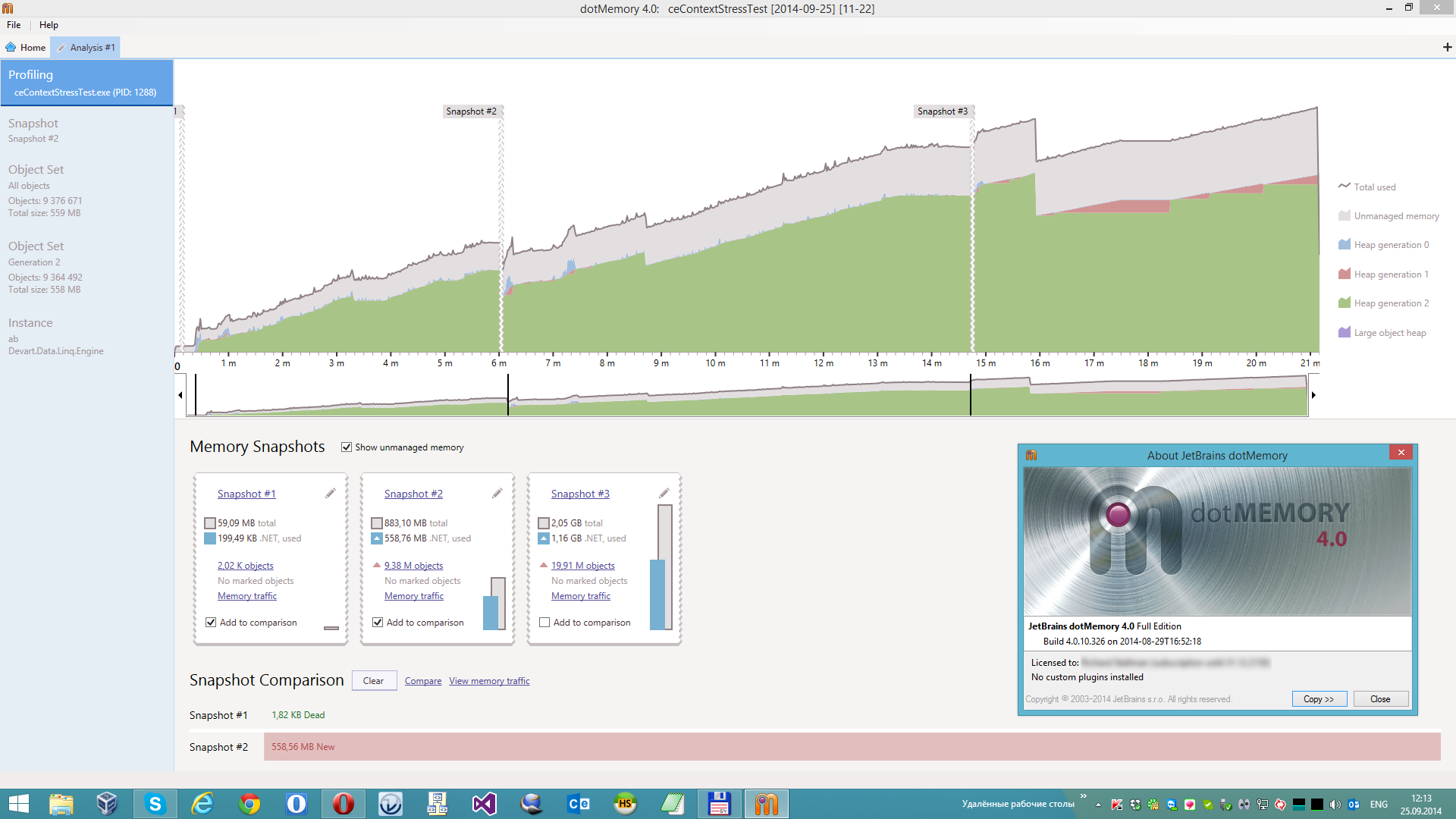Viewport: 1456px width, 819px height.
Task: Open Snapshot #2 link in snapshots panel
Action: (413, 494)
